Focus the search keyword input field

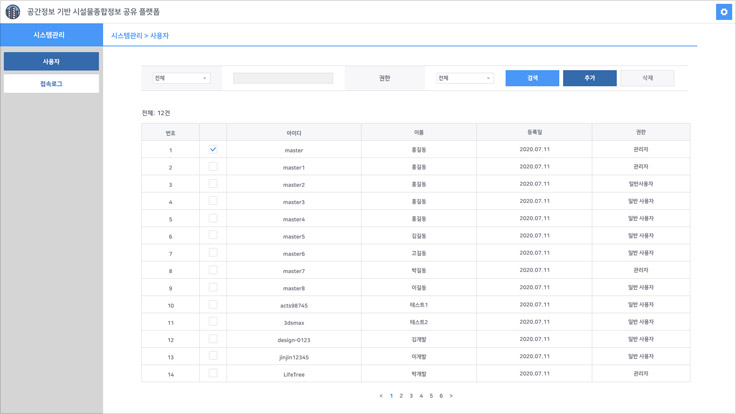click(x=283, y=78)
